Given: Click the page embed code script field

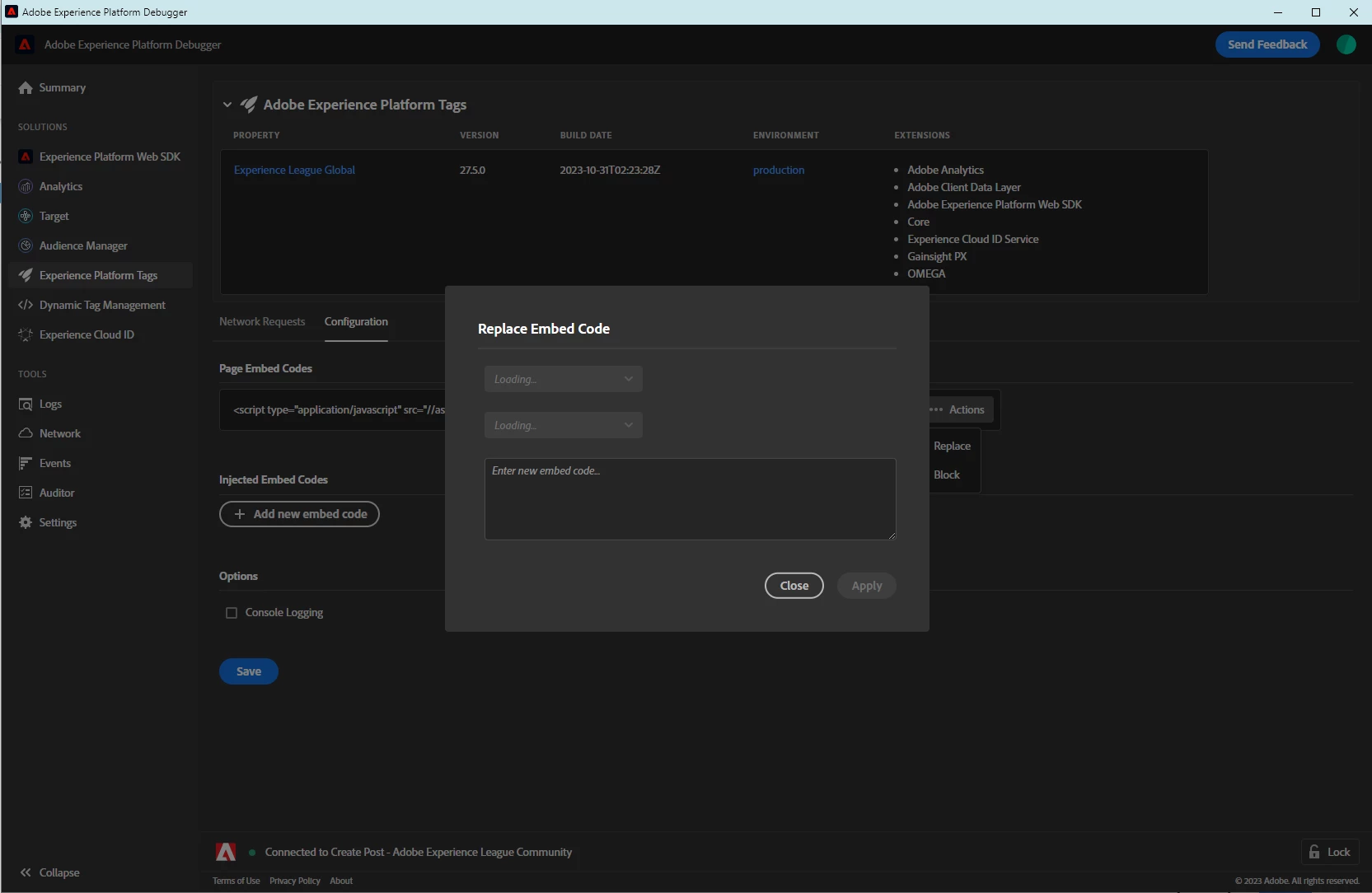Looking at the screenshot, I should [333, 410].
